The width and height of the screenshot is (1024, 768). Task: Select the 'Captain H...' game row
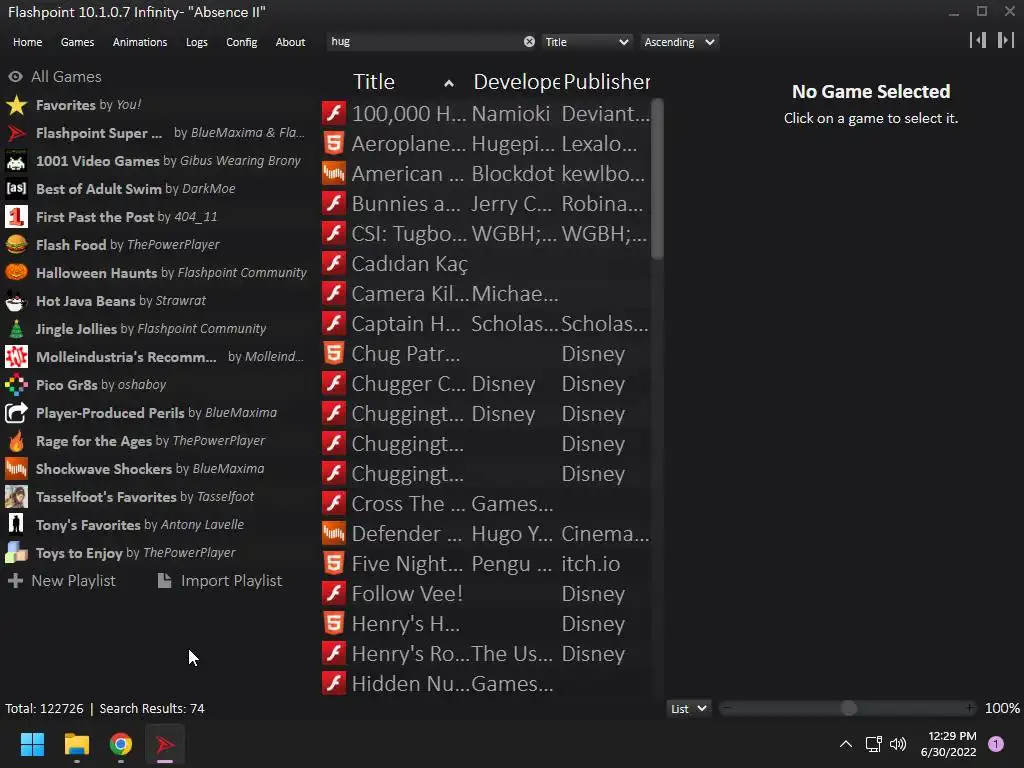click(486, 323)
